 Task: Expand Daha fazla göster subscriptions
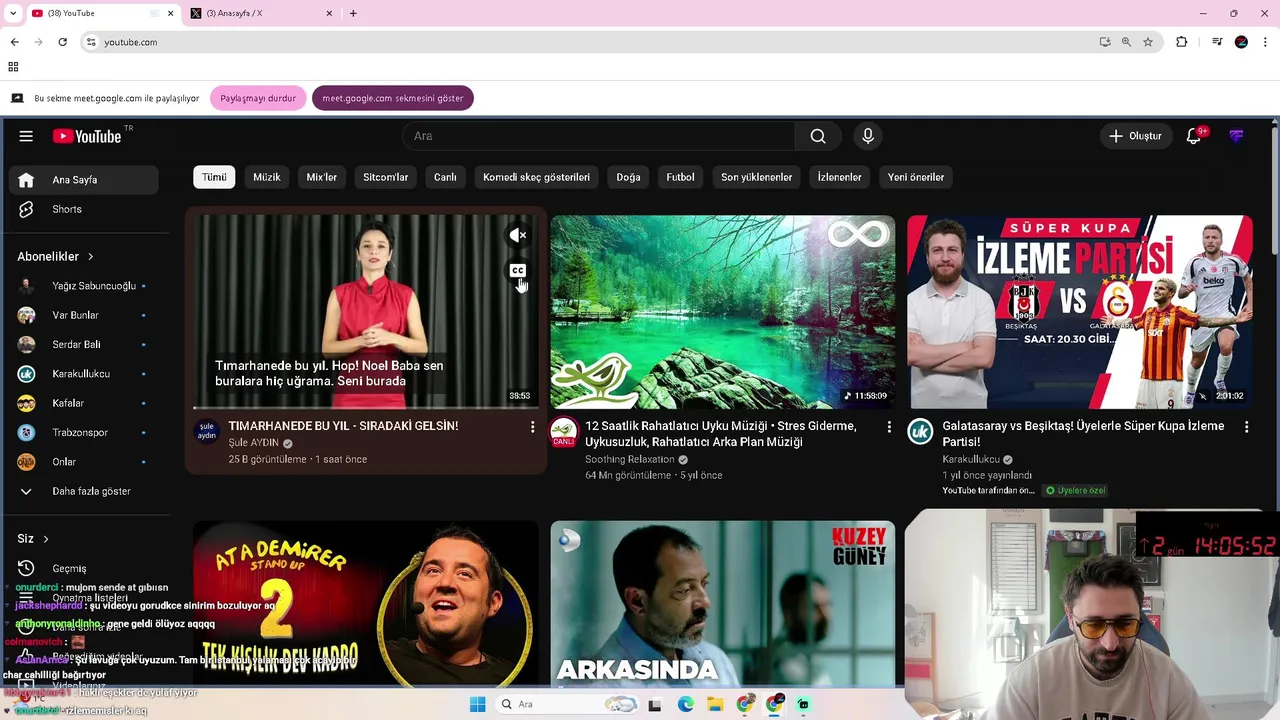coord(84,491)
